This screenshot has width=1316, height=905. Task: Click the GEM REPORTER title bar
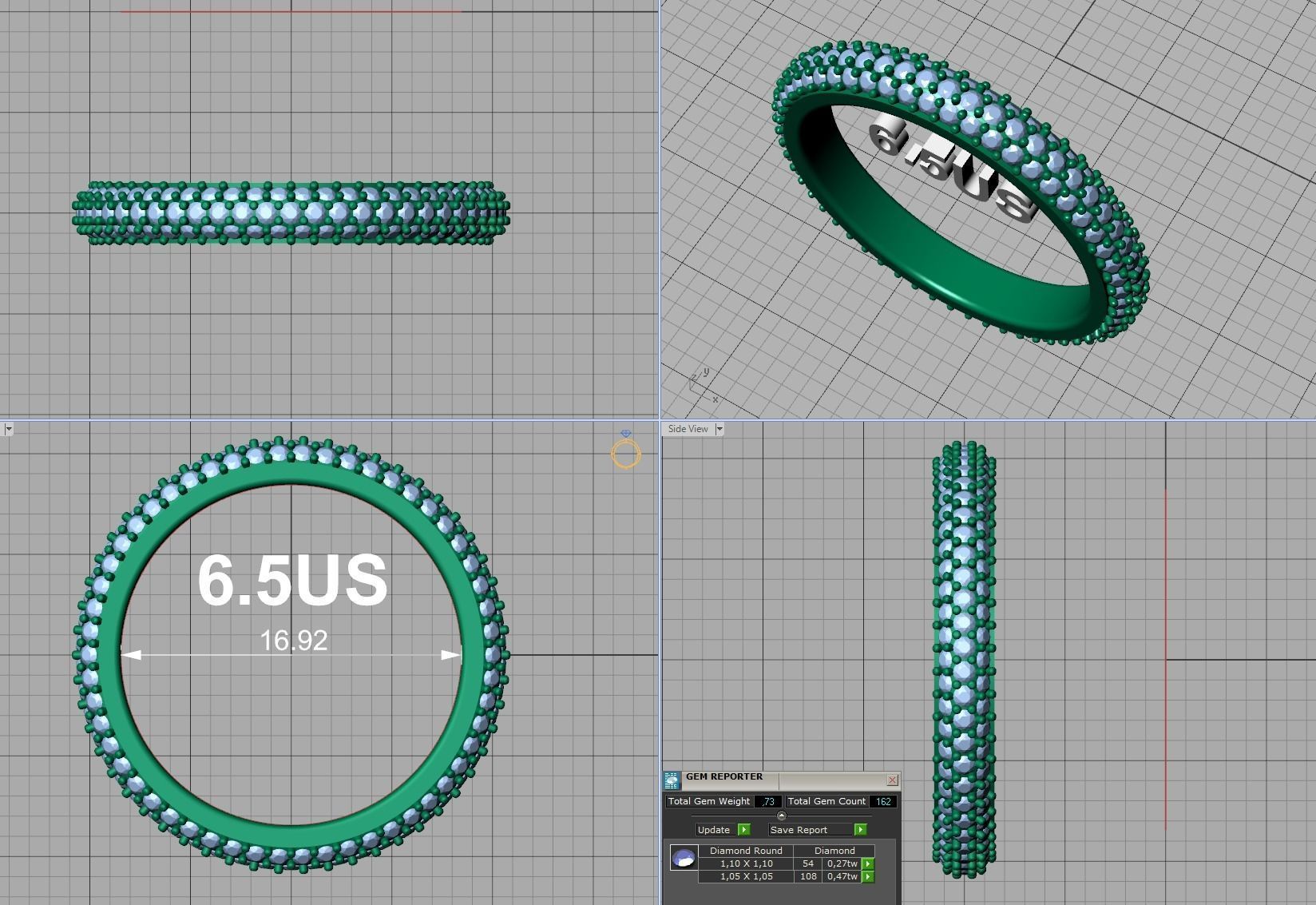point(783,780)
